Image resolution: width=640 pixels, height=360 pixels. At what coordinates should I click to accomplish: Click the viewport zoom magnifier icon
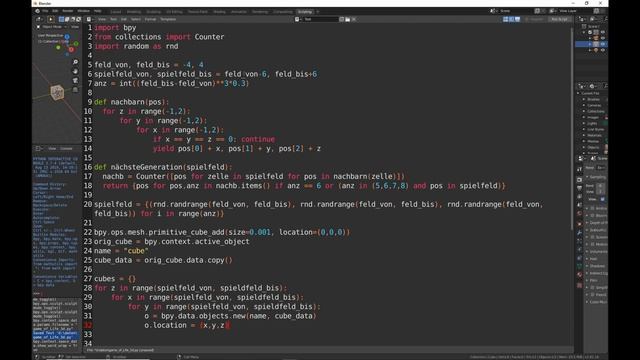coord(76,62)
